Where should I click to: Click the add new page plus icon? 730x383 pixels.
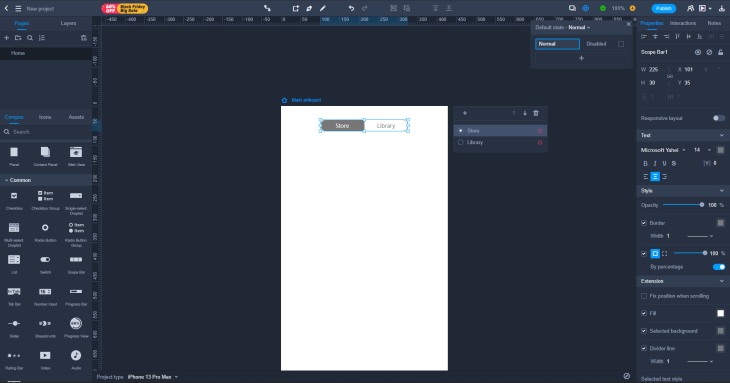pos(7,38)
